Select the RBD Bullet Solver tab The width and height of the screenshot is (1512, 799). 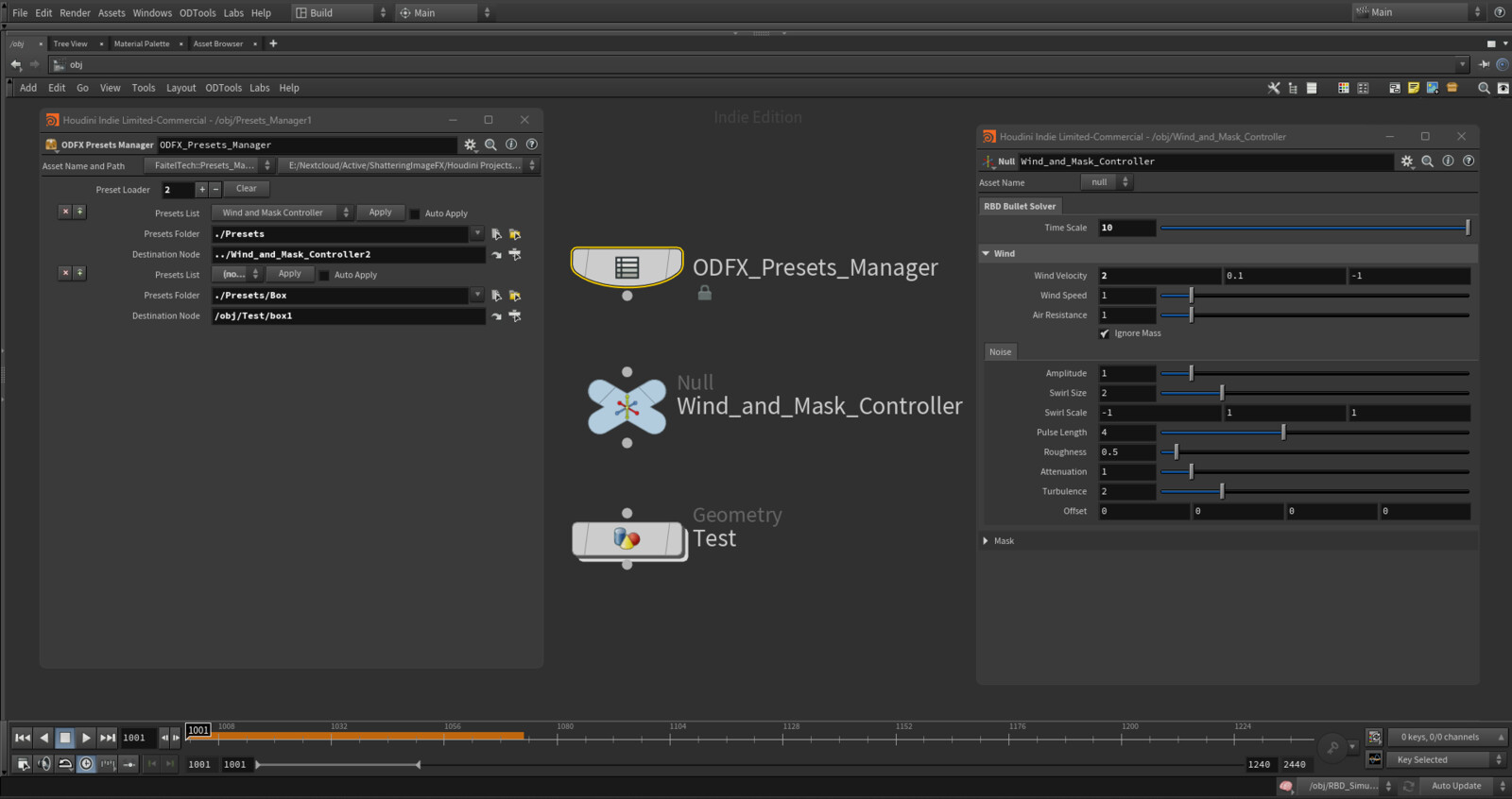click(x=1020, y=206)
